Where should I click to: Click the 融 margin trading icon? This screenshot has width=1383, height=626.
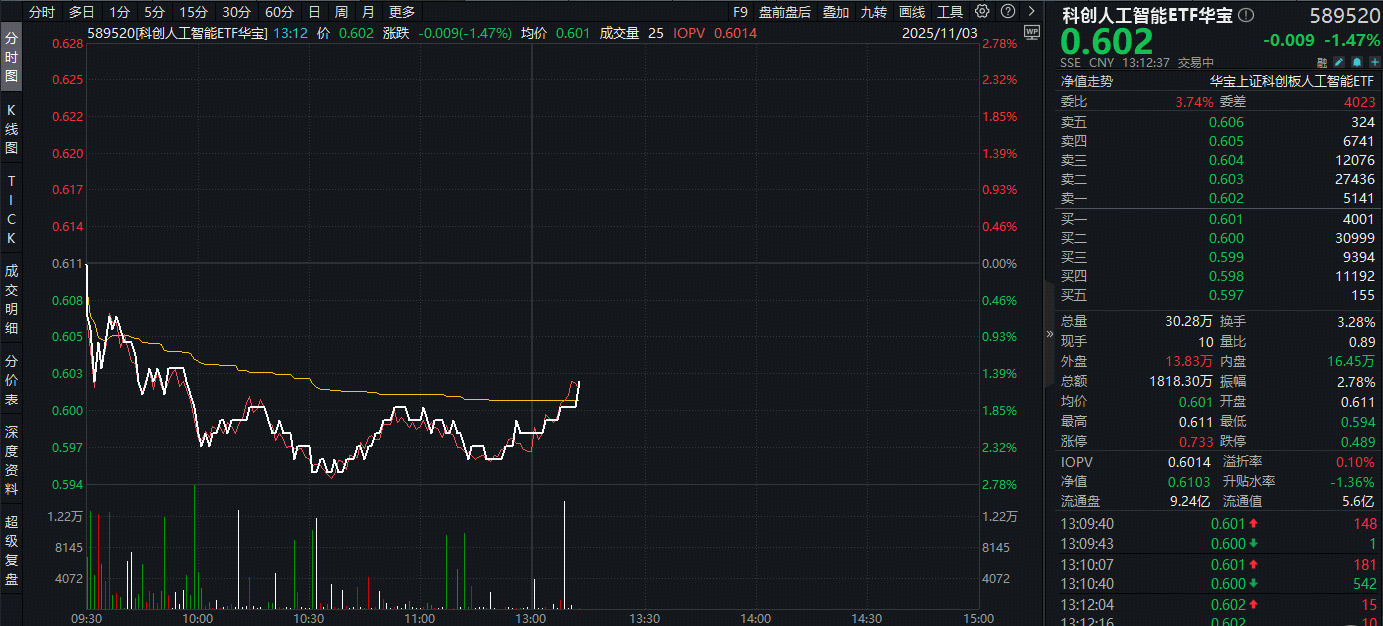[x=1323, y=62]
